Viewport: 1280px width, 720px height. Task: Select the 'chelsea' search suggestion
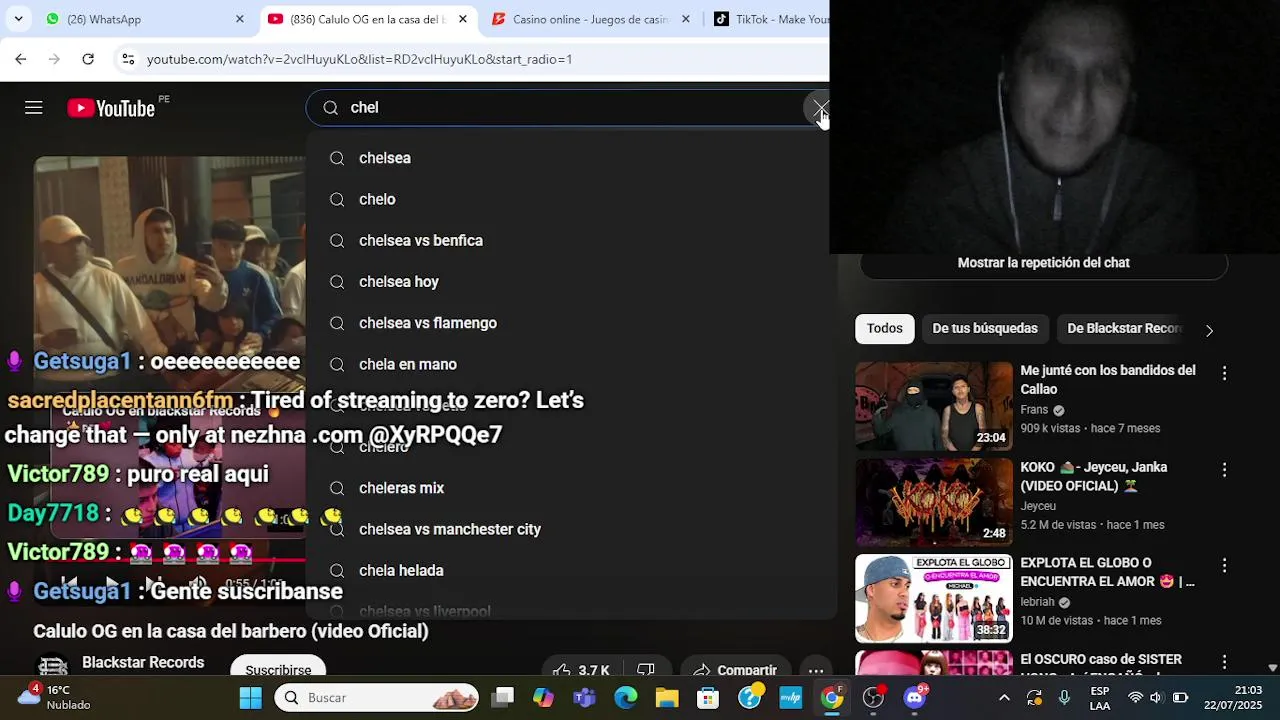[571, 158]
